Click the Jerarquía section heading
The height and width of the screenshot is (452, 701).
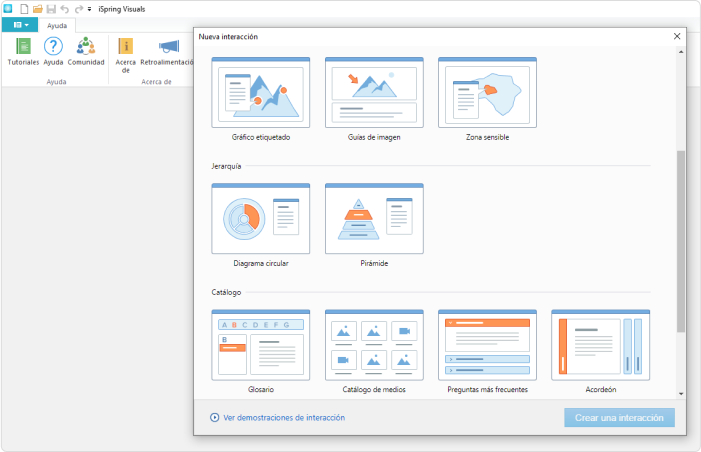pos(226,166)
